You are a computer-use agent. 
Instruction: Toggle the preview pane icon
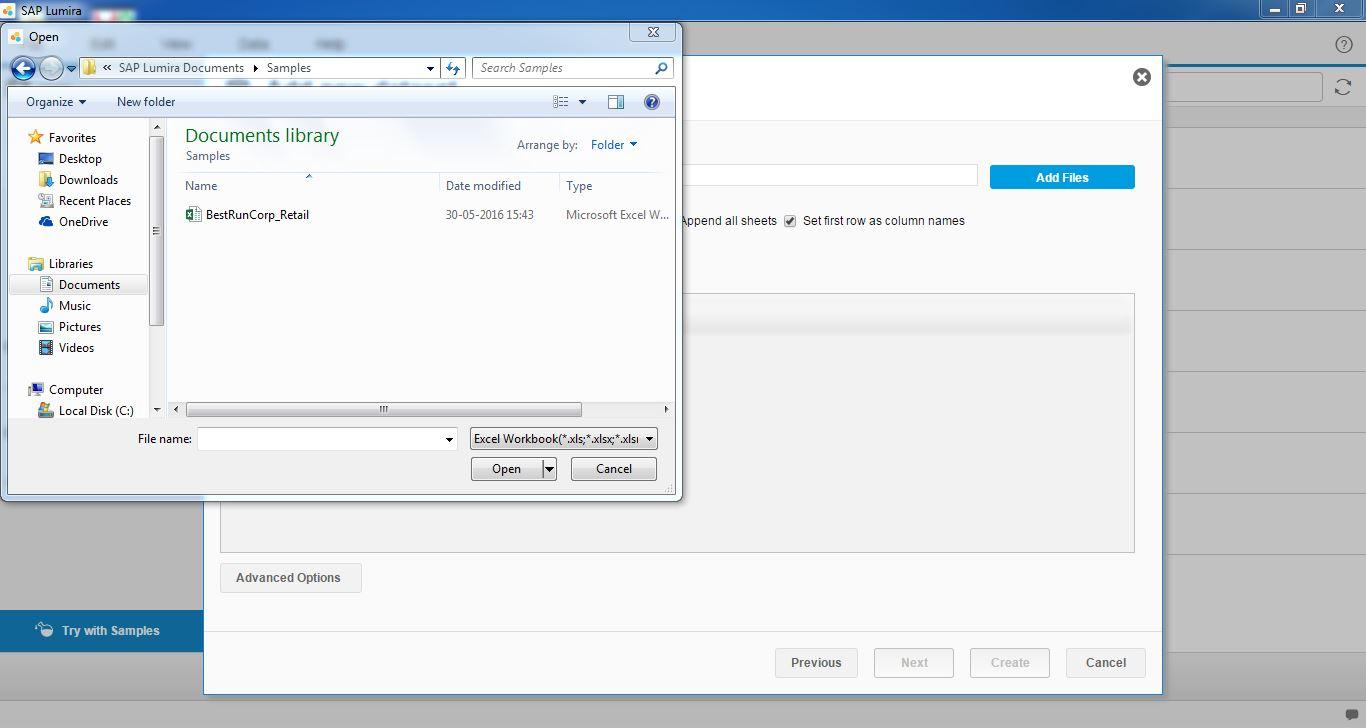(616, 102)
